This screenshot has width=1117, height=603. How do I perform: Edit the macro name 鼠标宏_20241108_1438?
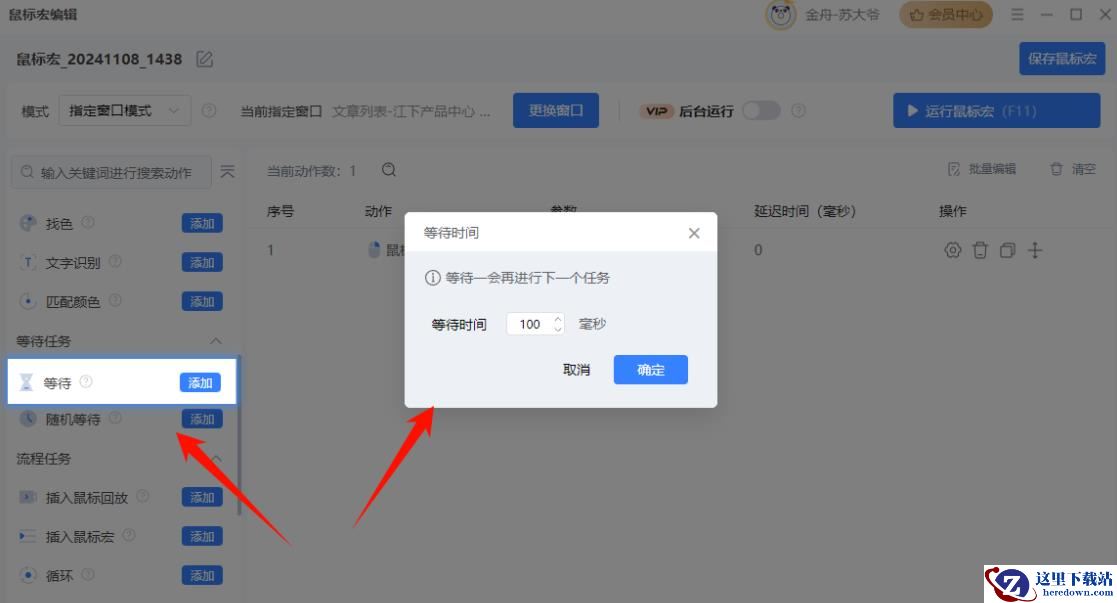click(x=204, y=59)
